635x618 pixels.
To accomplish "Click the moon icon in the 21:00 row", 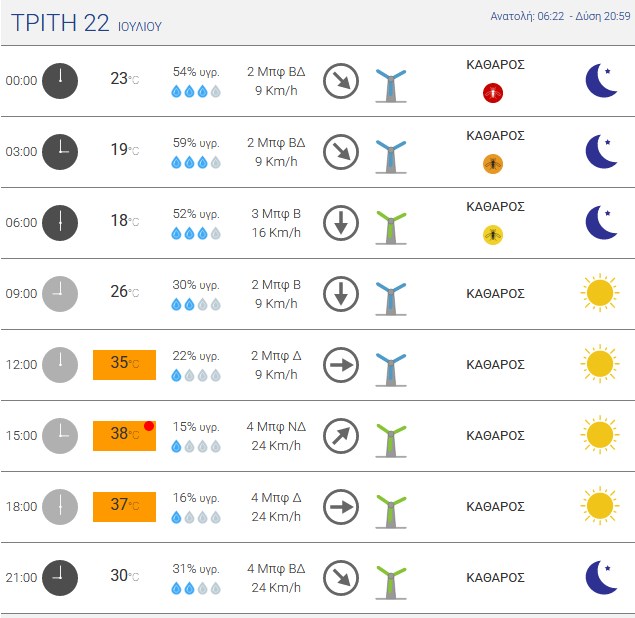I will tap(601, 577).
